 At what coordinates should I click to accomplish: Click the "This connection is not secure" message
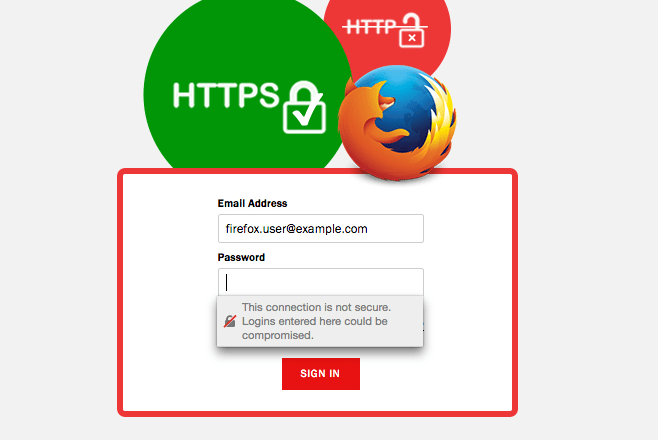316,307
